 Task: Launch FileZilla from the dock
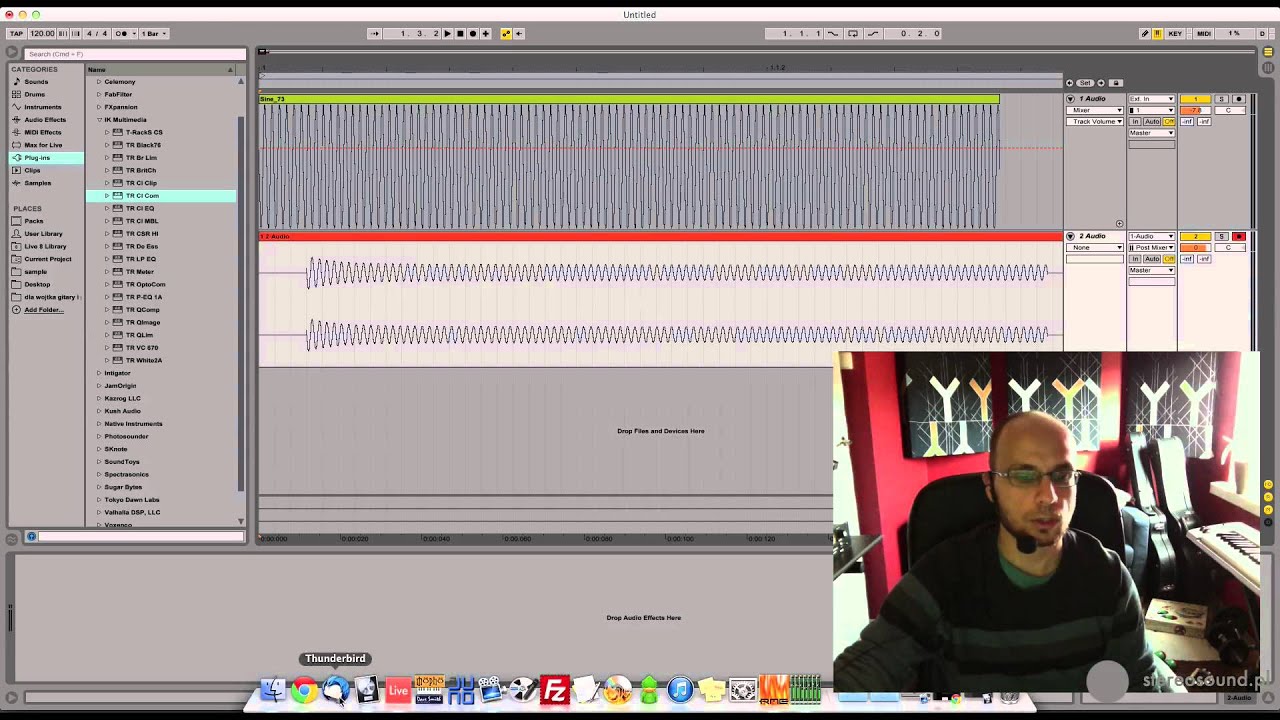[554, 690]
